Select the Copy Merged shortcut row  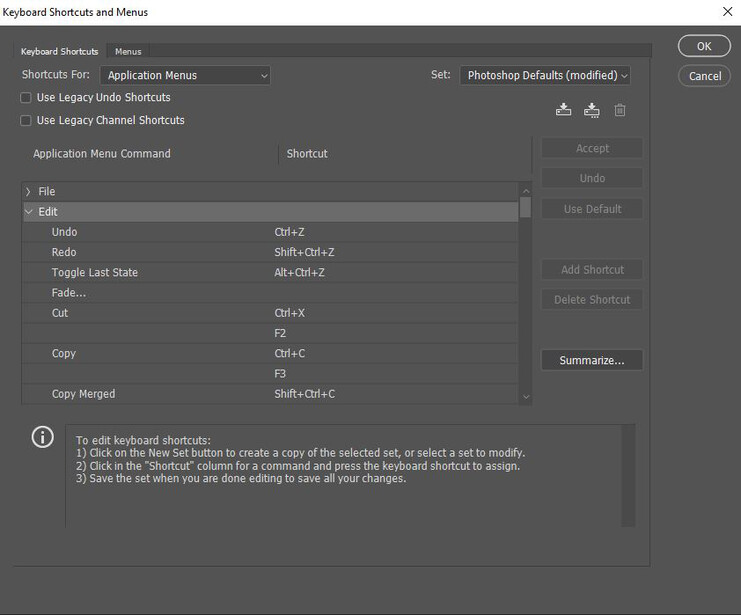[270, 394]
